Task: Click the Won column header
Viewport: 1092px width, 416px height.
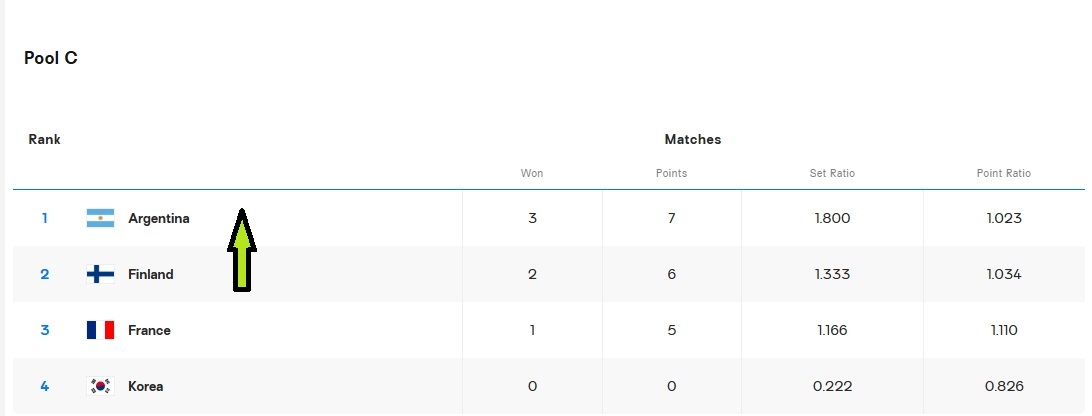Action: [532, 173]
